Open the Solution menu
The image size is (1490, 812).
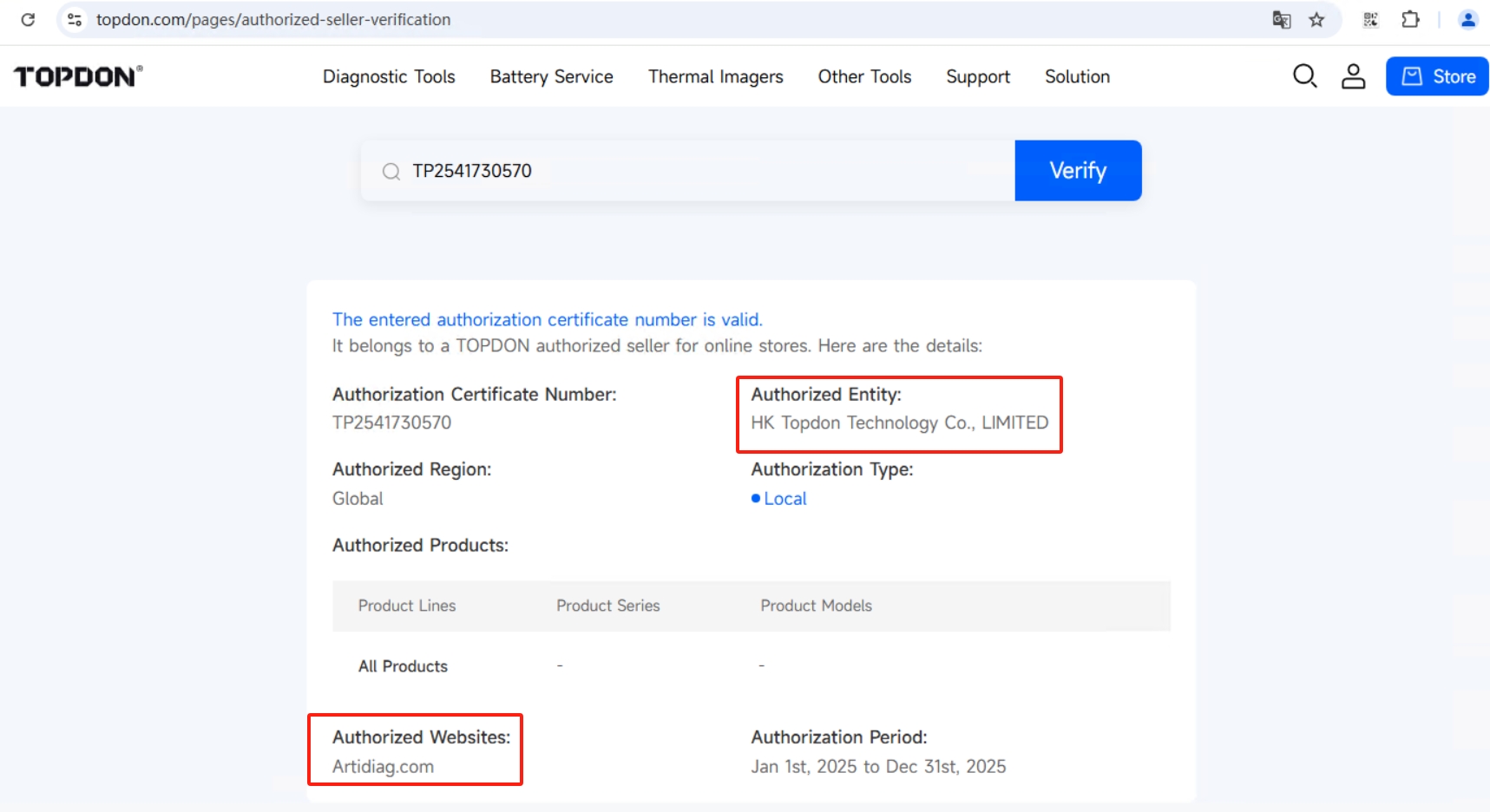1078,76
